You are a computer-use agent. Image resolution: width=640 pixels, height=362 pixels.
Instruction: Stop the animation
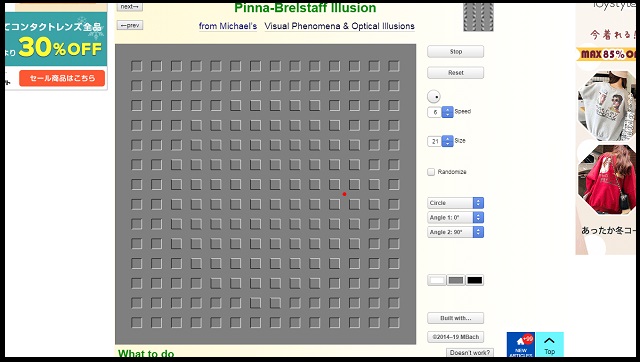pyautogui.click(x=456, y=52)
